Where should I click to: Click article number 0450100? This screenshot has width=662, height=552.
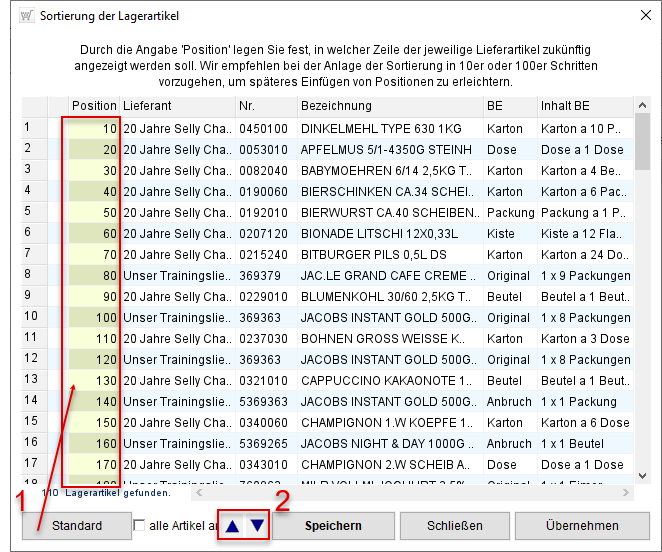(x=267, y=128)
